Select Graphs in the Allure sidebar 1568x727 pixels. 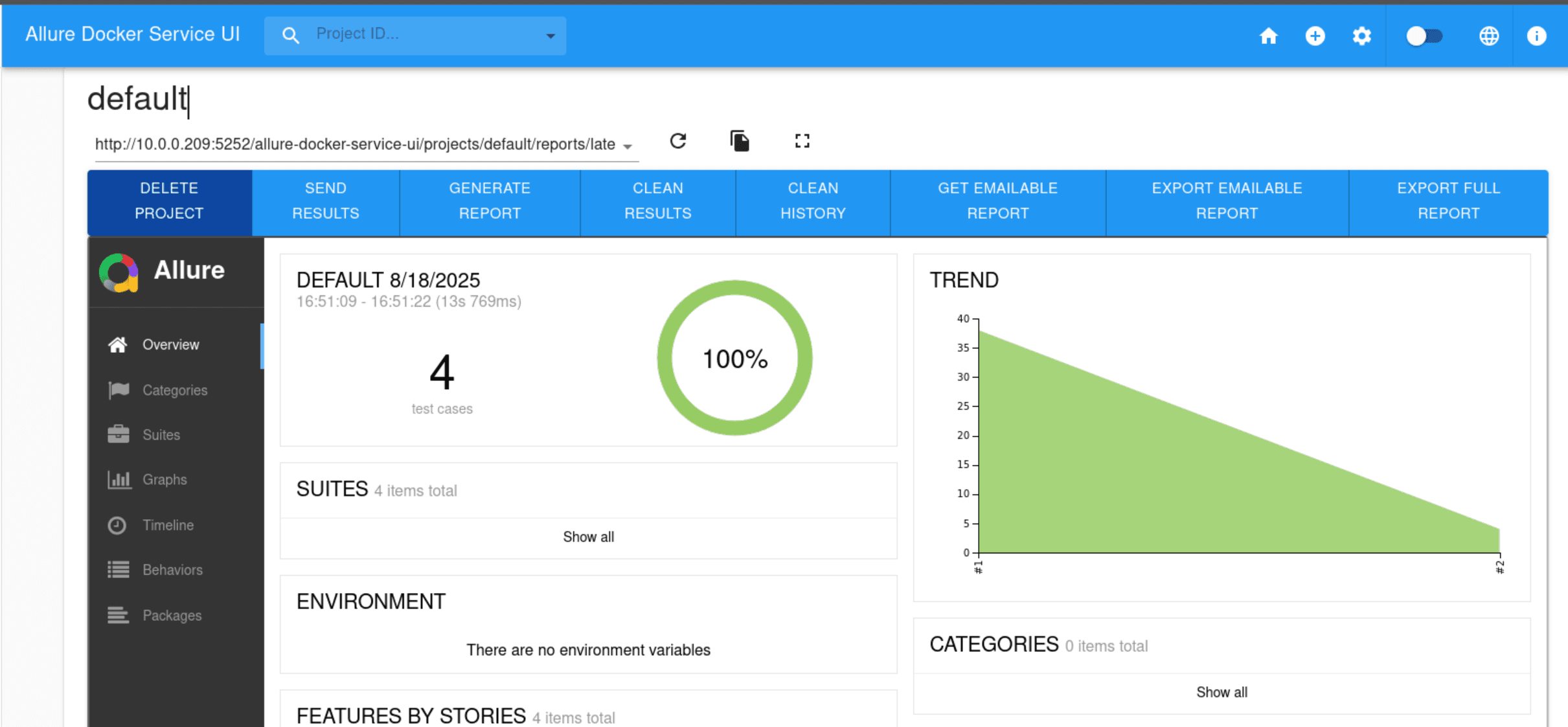coord(165,480)
